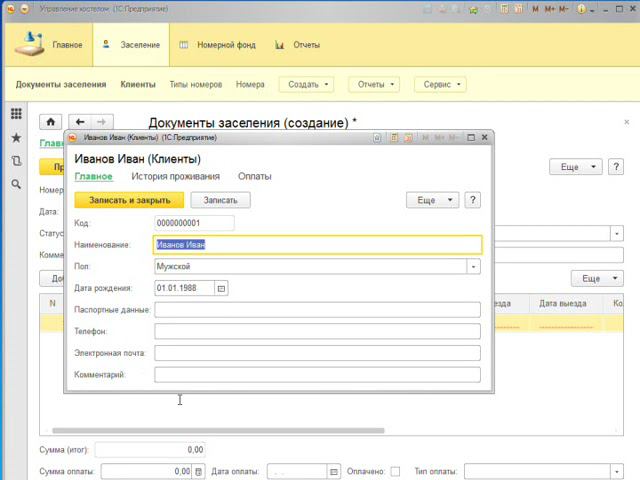Open calculator for Сумма оплаты field
Image resolution: width=640 pixels, height=480 pixels.
click(198, 471)
